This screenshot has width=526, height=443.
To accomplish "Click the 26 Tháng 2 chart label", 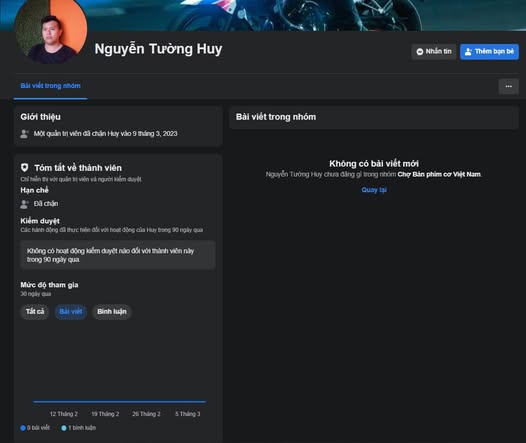I will [x=146, y=414].
